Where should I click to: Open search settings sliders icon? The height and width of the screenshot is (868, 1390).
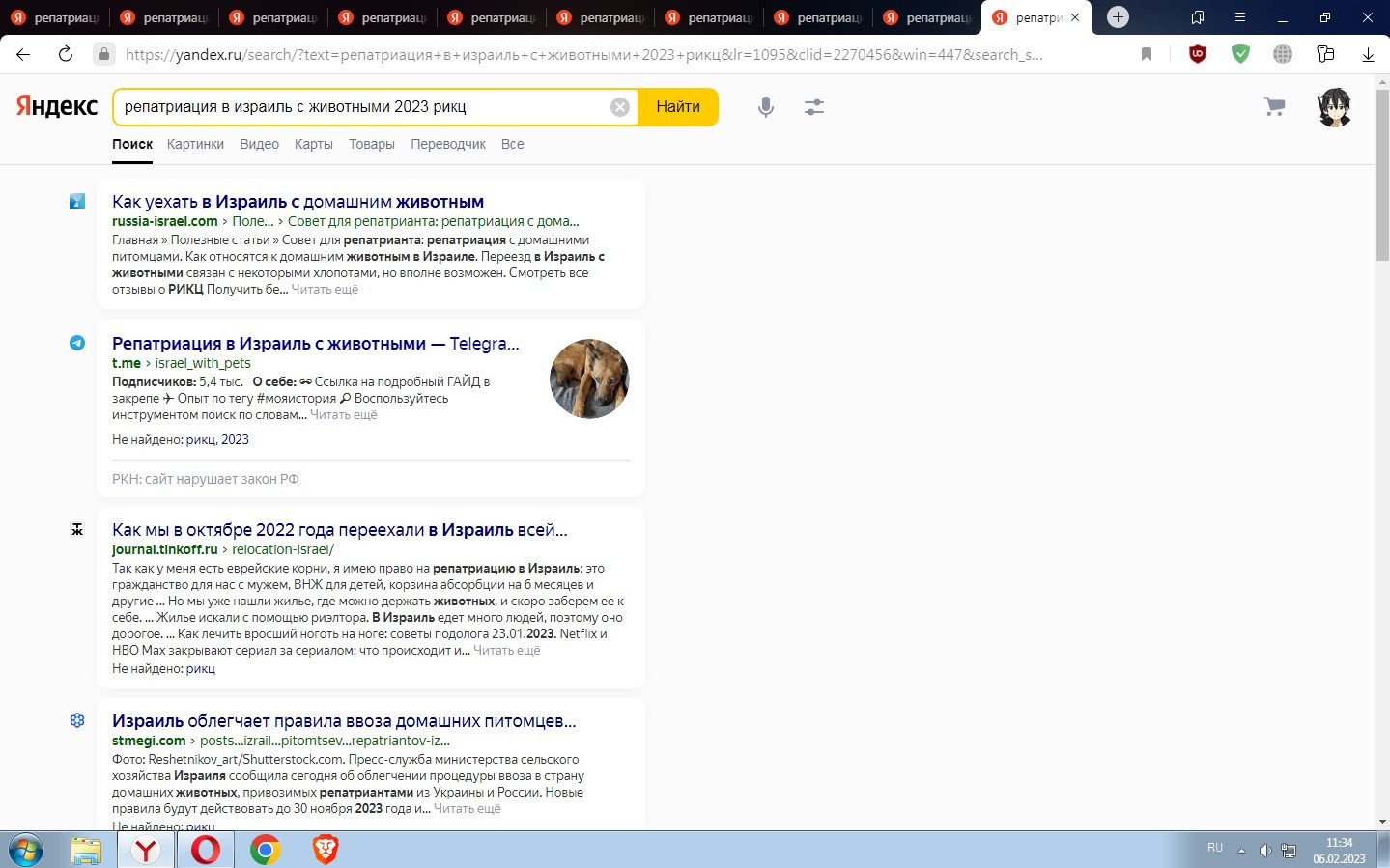tap(814, 107)
